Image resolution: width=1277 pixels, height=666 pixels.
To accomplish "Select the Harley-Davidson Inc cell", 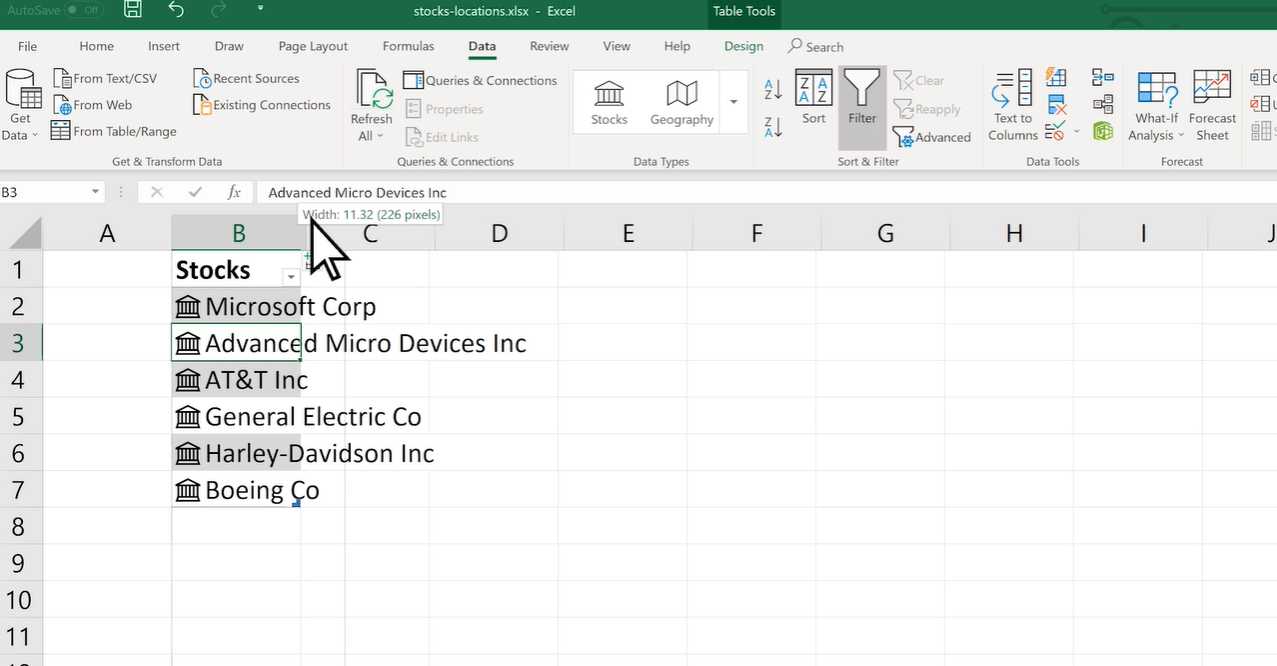I will pos(237,453).
